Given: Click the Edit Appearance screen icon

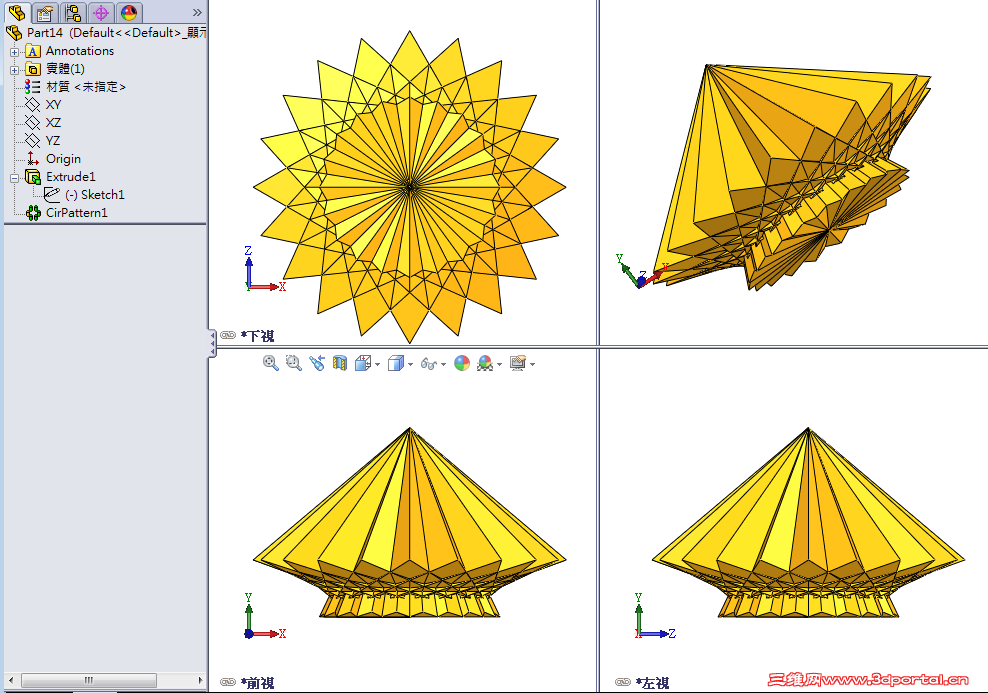Looking at the screenshot, I should 518,363.
